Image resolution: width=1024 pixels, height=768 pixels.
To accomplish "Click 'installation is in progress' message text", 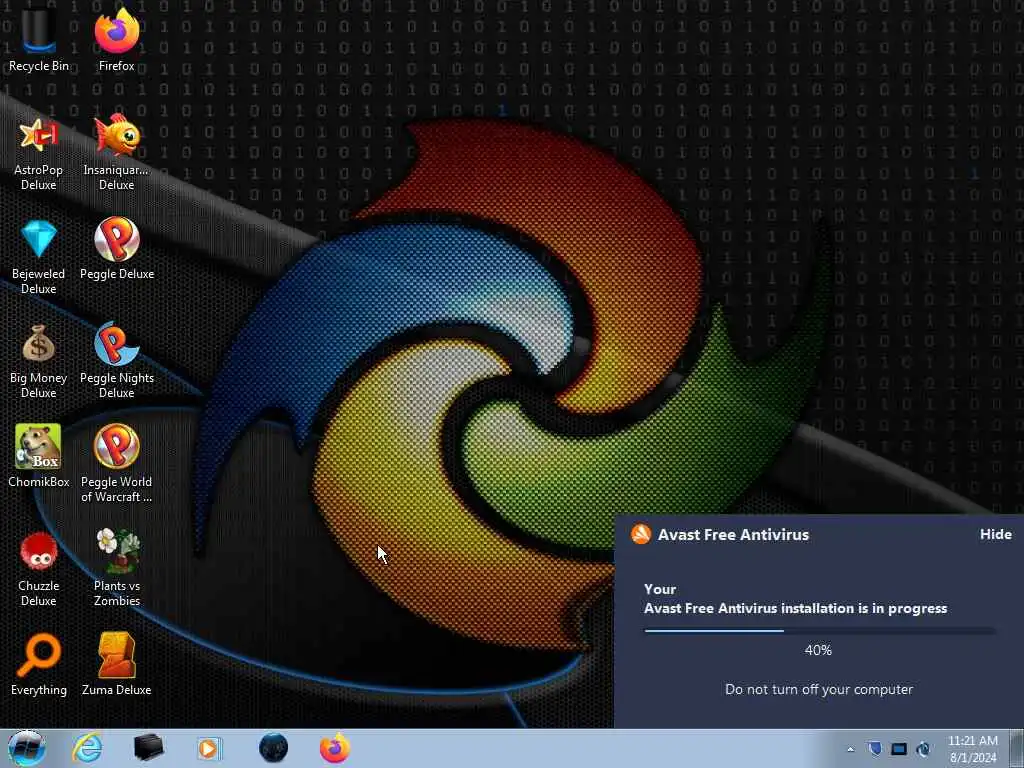I will point(864,608).
